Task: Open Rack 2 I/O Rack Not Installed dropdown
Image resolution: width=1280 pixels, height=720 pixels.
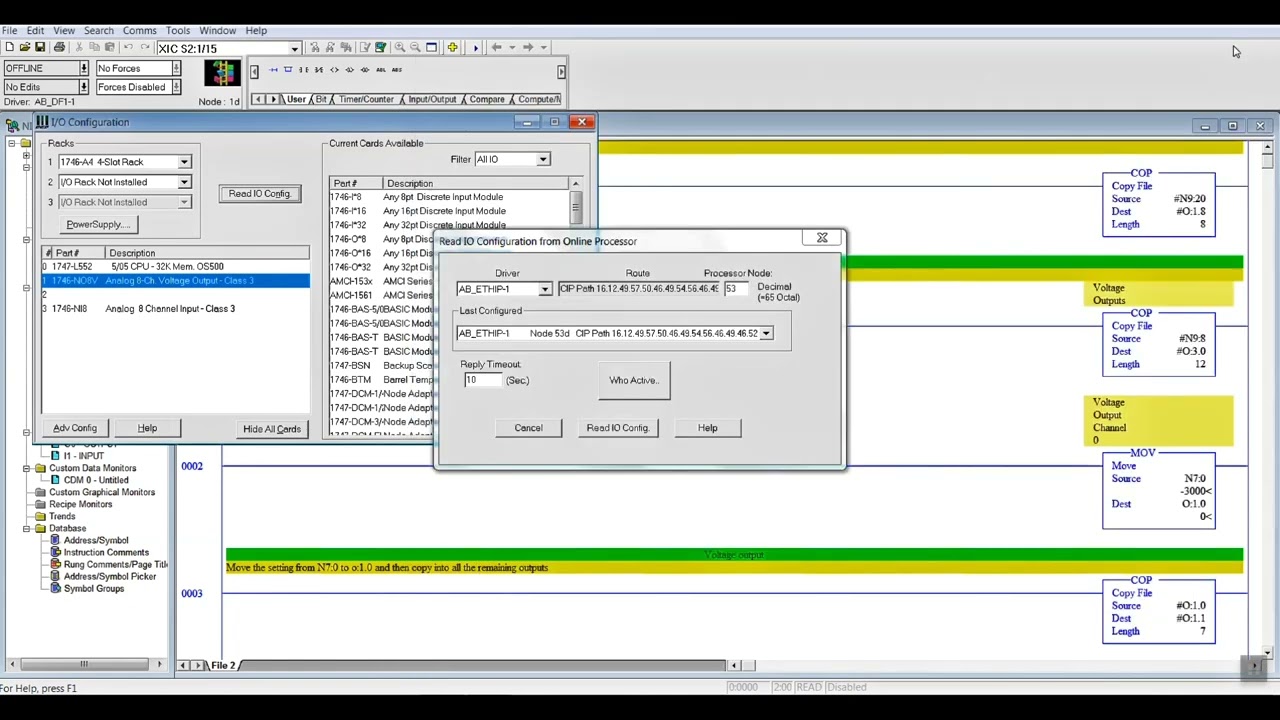Action: tap(184, 182)
